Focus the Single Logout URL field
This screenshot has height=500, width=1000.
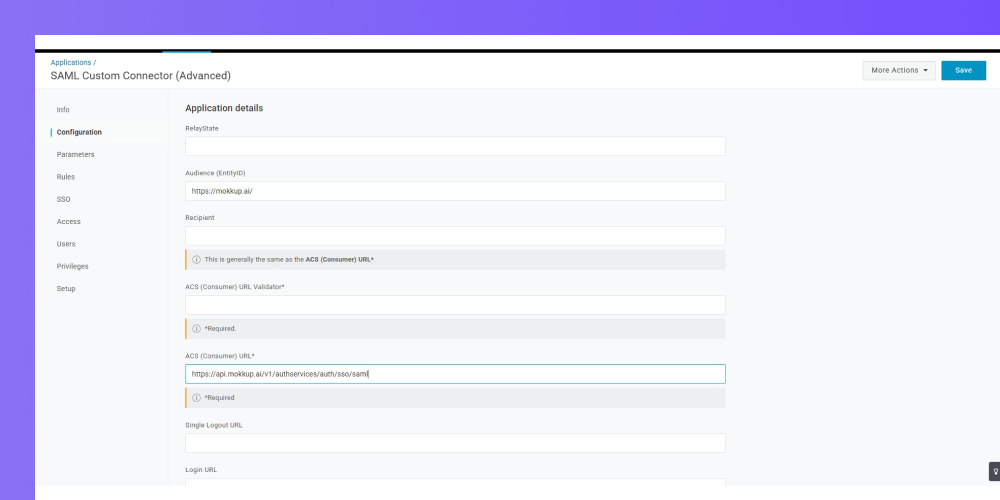(x=455, y=443)
